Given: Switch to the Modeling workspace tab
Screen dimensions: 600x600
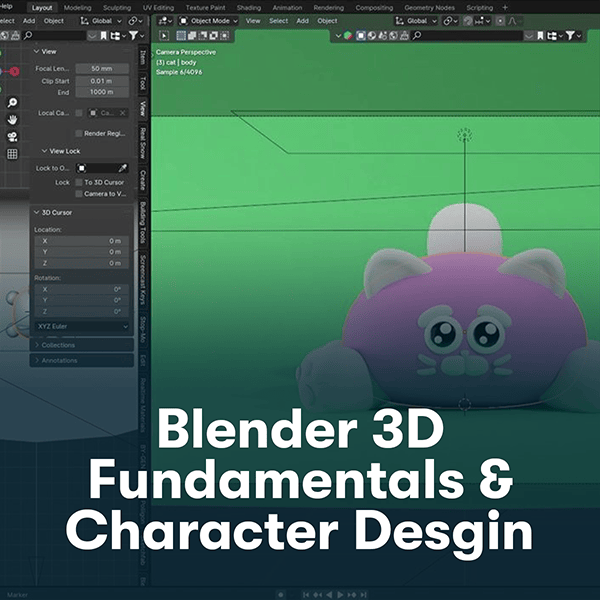Looking at the screenshot, I should 77,8.
